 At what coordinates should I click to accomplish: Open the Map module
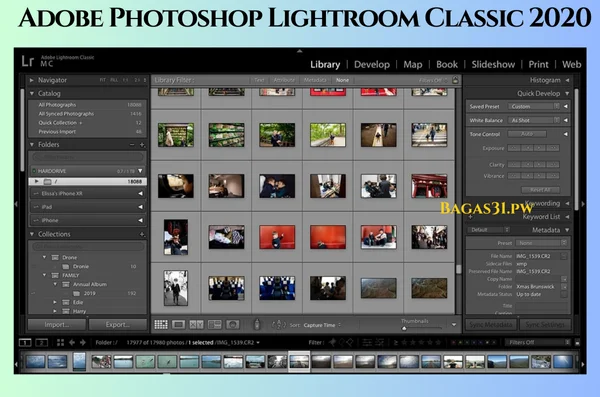pyautogui.click(x=412, y=64)
